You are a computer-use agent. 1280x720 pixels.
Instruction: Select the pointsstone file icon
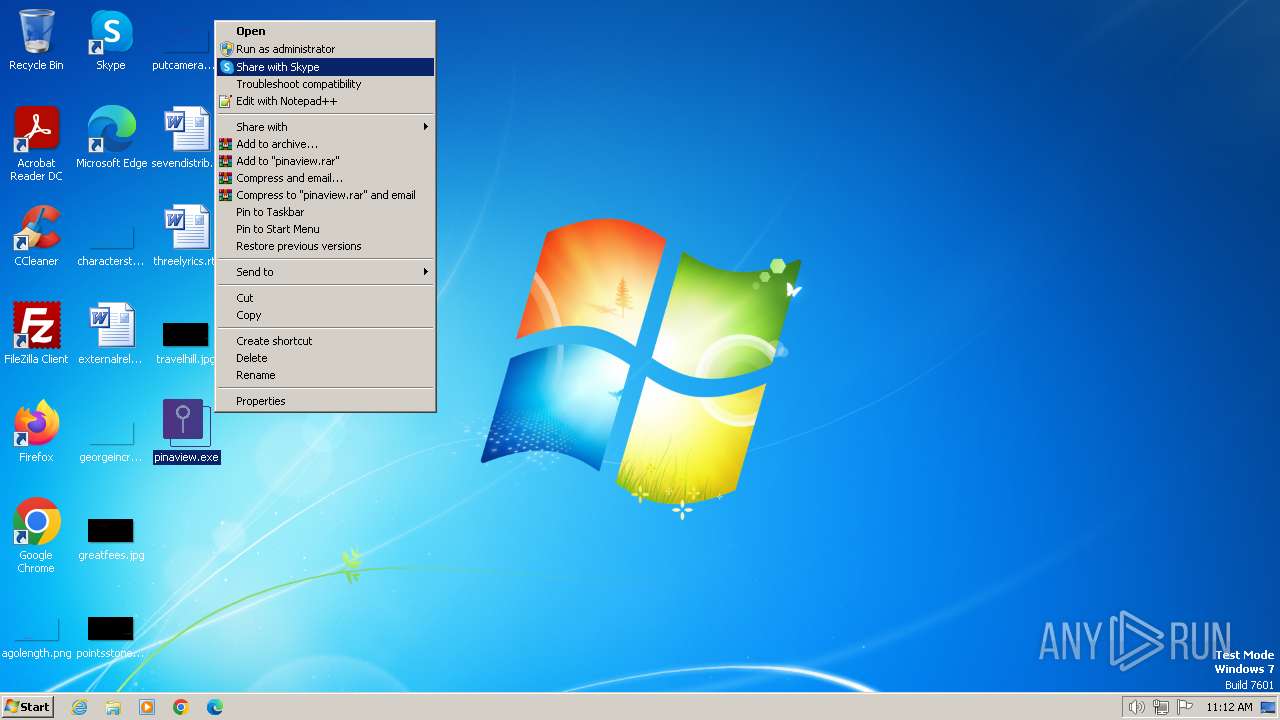click(111, 636)
